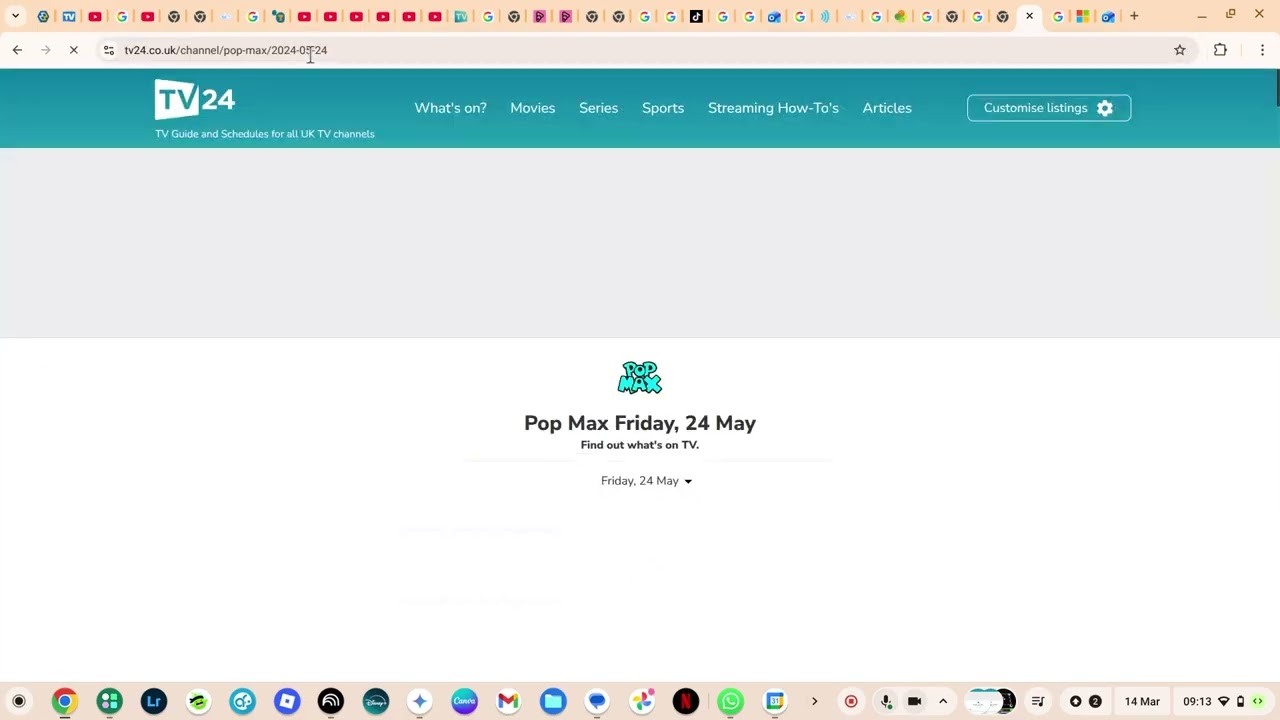
Task: Open the Chrome three-dot menu
Action: point(1262,50)
